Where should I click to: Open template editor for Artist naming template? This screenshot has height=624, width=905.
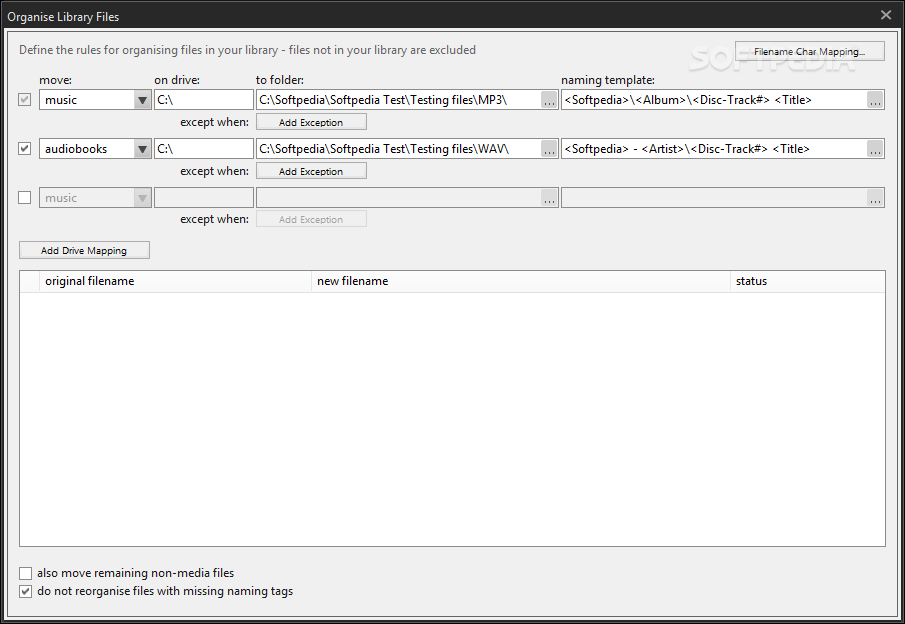pyautogui.click(x=875, y=149)
